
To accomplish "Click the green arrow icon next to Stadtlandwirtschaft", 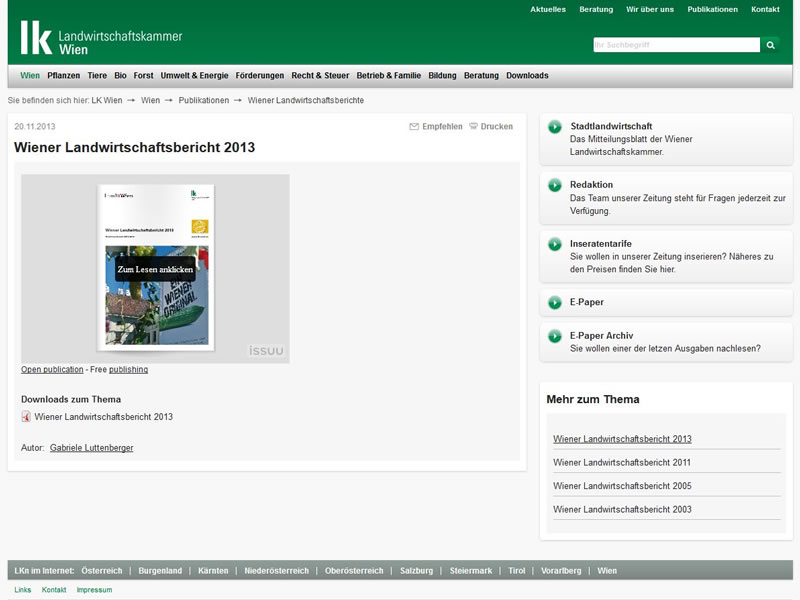I will [x=555, y=127].
